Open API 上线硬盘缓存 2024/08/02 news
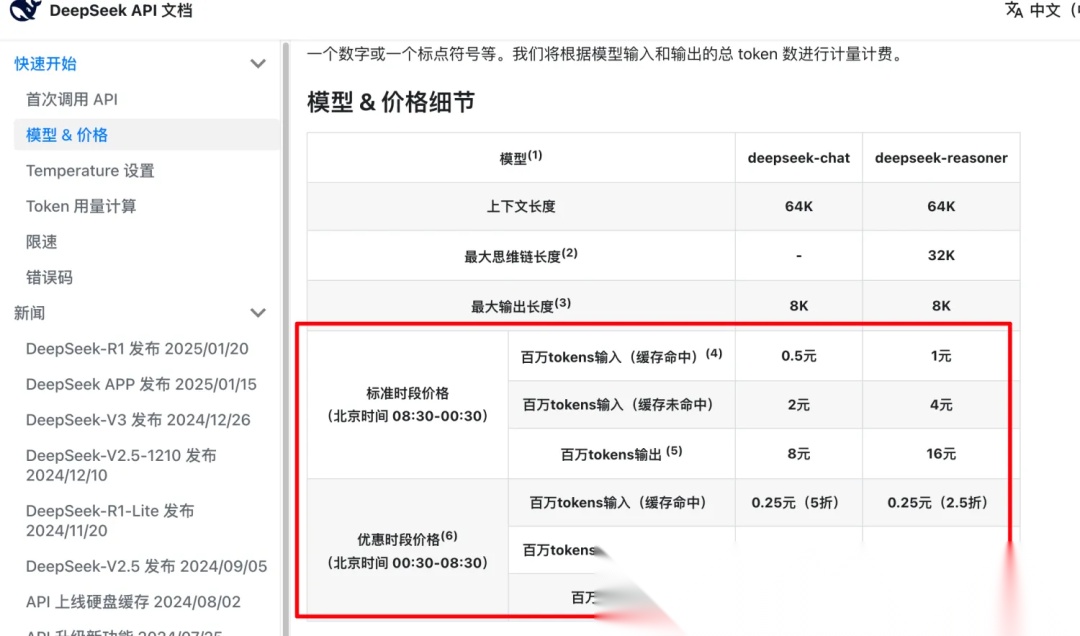 pyautogui.click(x=133, y=602)
